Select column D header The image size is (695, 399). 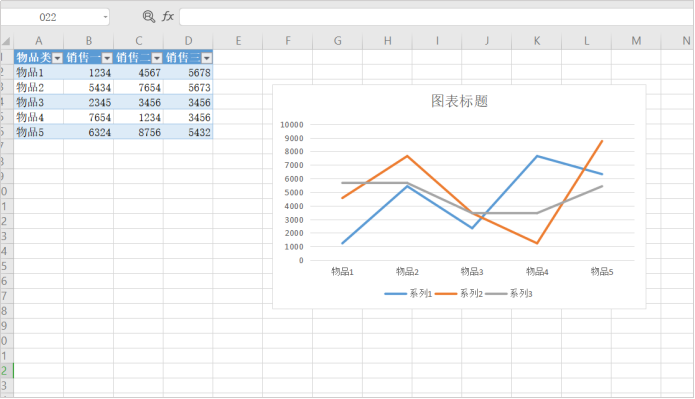click(188, 41)
